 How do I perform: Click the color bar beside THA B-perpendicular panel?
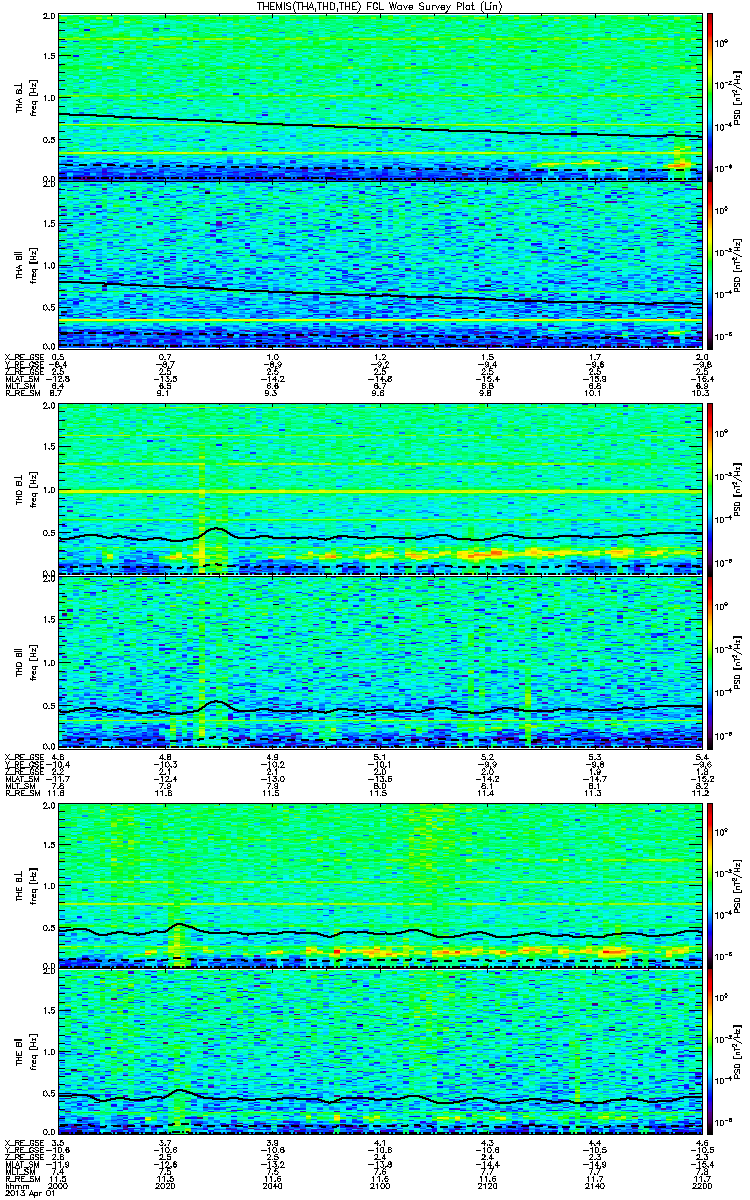coord(711,98)
